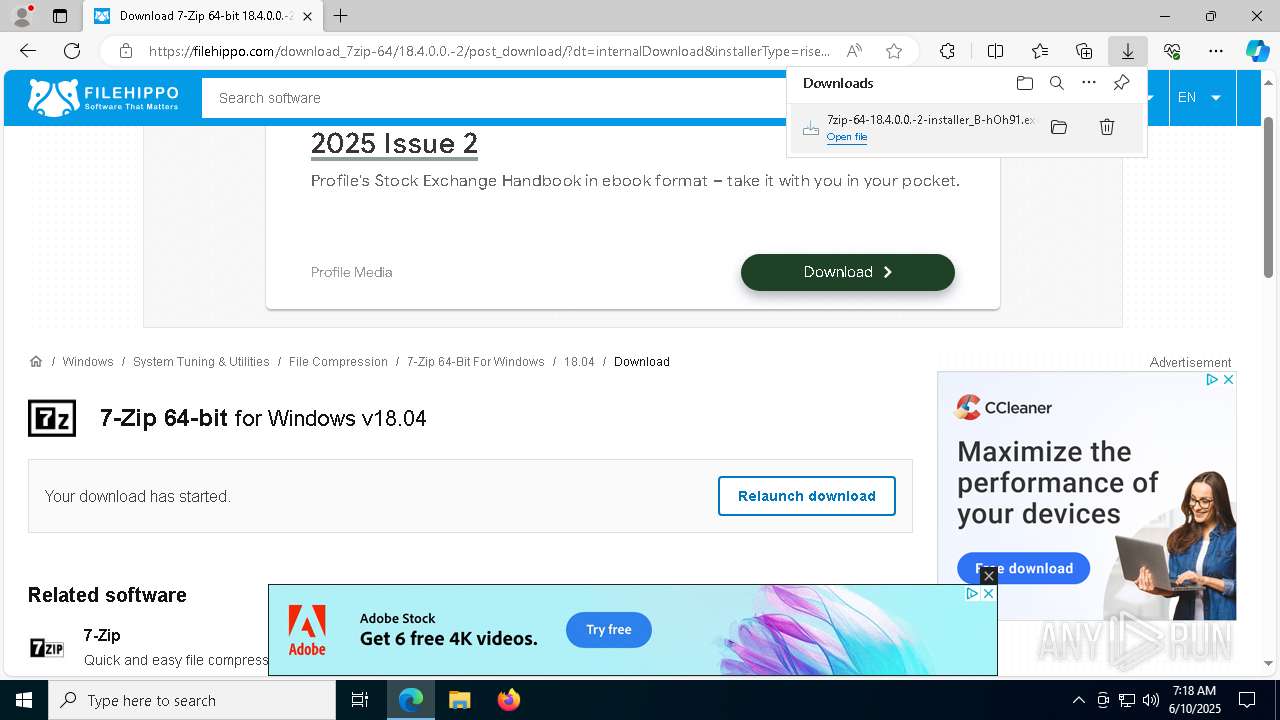Screen dimensions: 1280x720
Task: View site information lock icon
Action: 125,51
